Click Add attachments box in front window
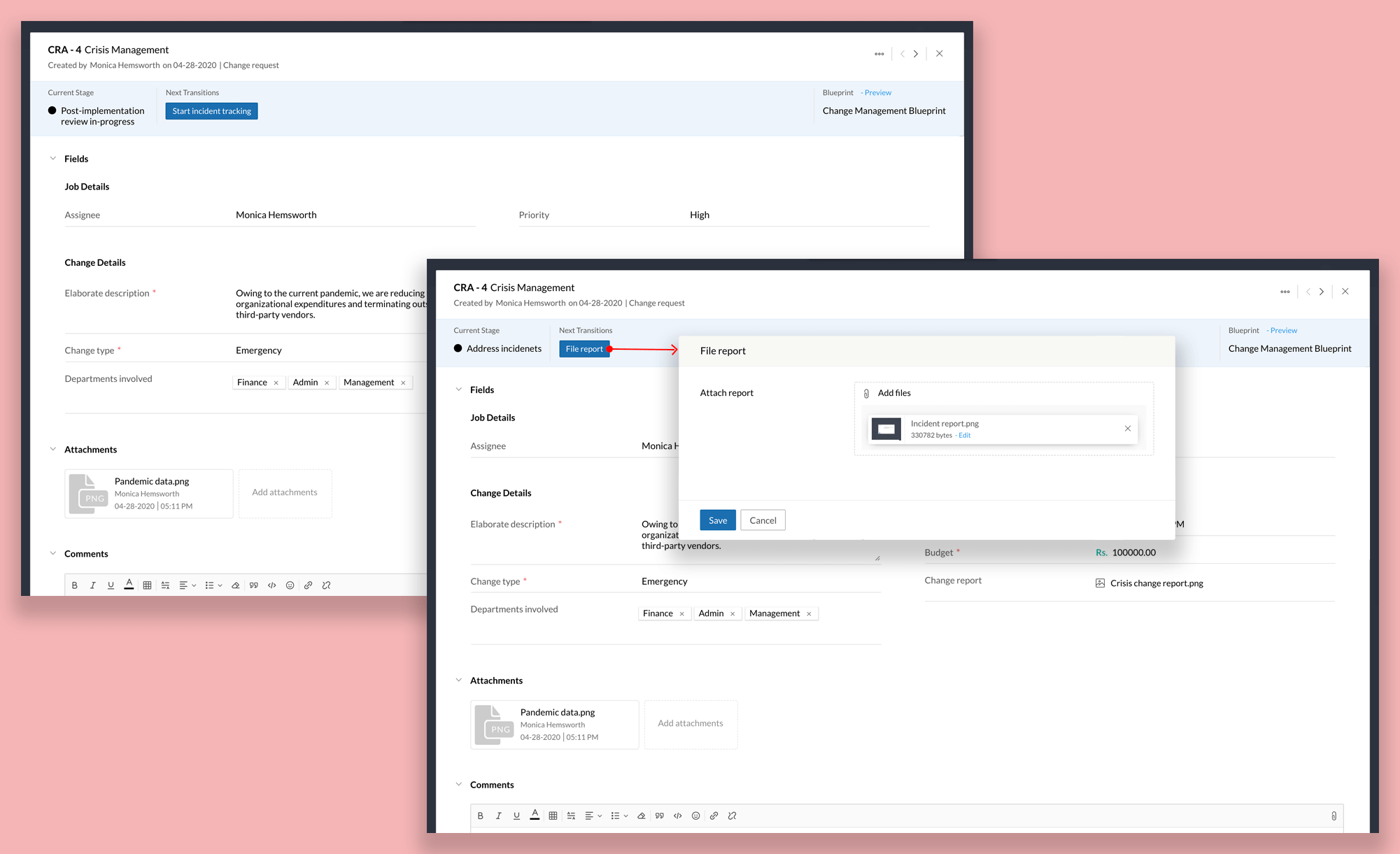 pyautogui.click(x=691, y=724)
